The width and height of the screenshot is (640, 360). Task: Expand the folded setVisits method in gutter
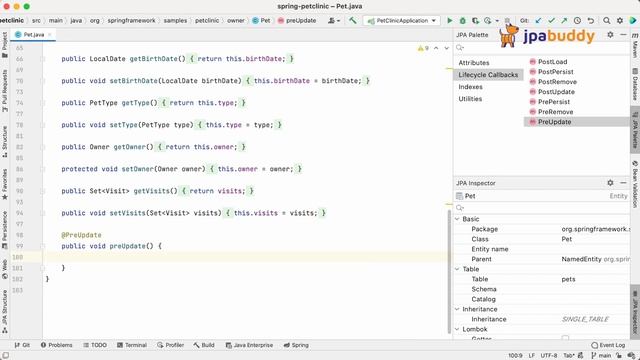(x=42, y=213)
